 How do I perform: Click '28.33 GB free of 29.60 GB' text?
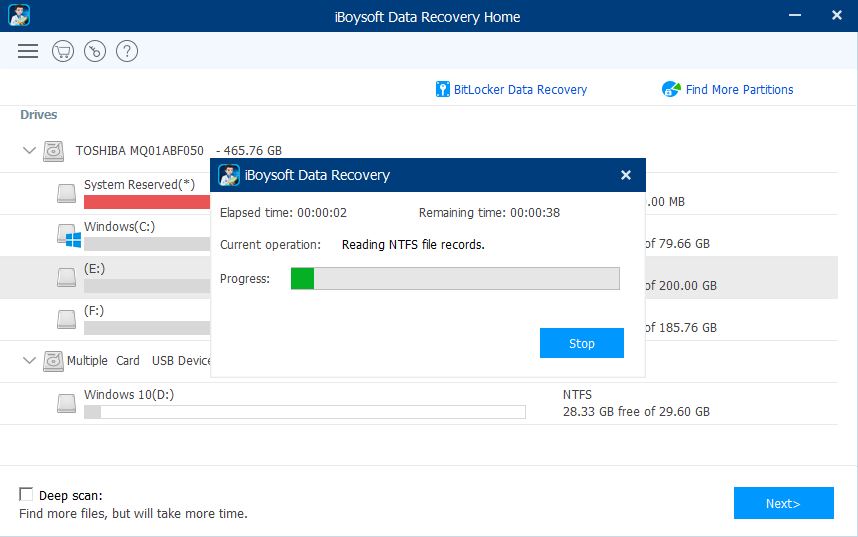(x=636, y=412)
